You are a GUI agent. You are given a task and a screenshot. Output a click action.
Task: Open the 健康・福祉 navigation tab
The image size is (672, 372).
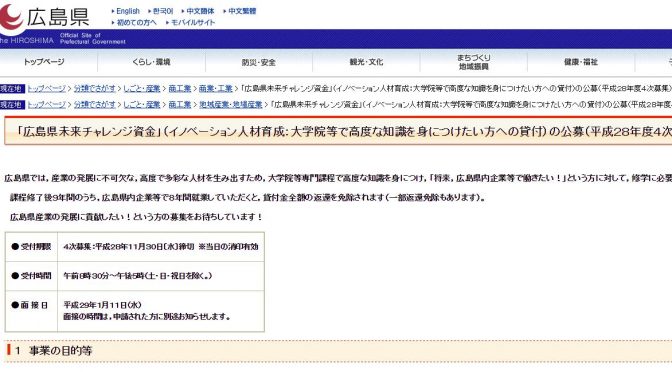581,62
